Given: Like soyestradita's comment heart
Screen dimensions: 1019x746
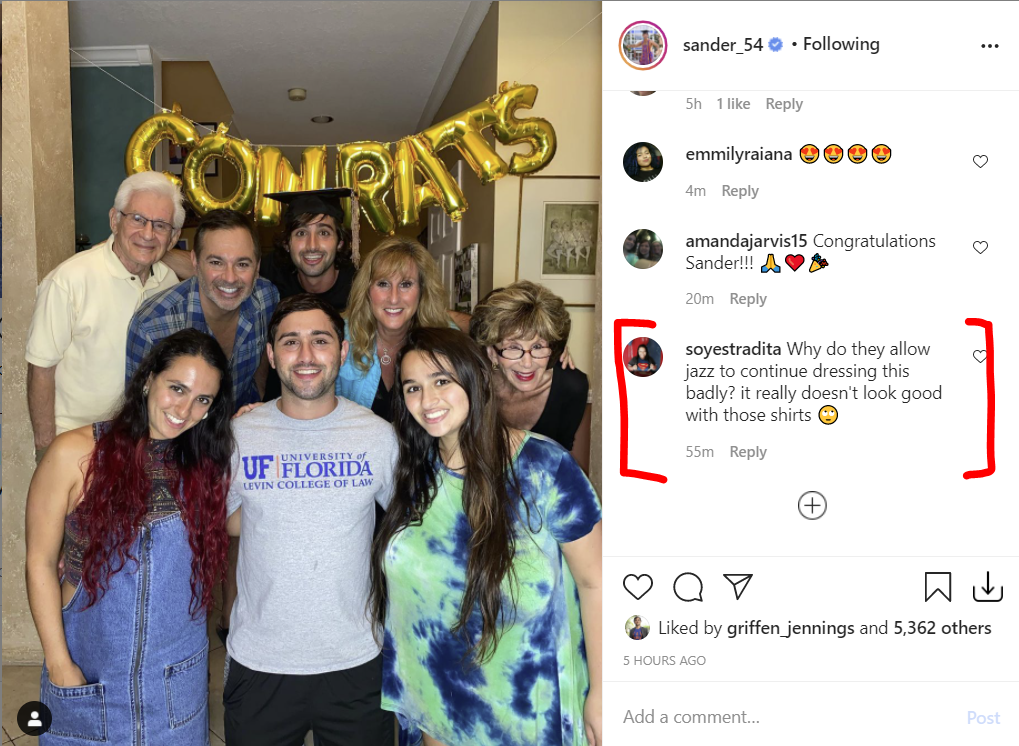Looking at the screenshot, I should 979,355.
